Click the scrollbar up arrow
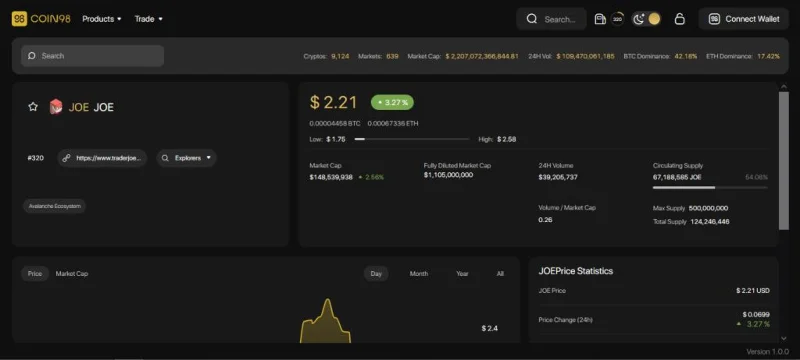Image resolution: width=800 pixels, height=360 pixels. 784,87
